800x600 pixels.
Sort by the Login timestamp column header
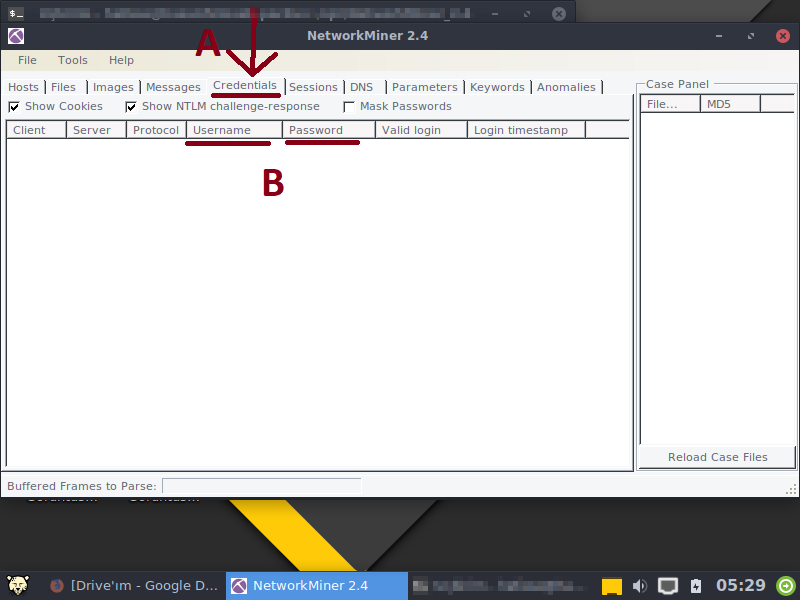[x=526, y=130]
